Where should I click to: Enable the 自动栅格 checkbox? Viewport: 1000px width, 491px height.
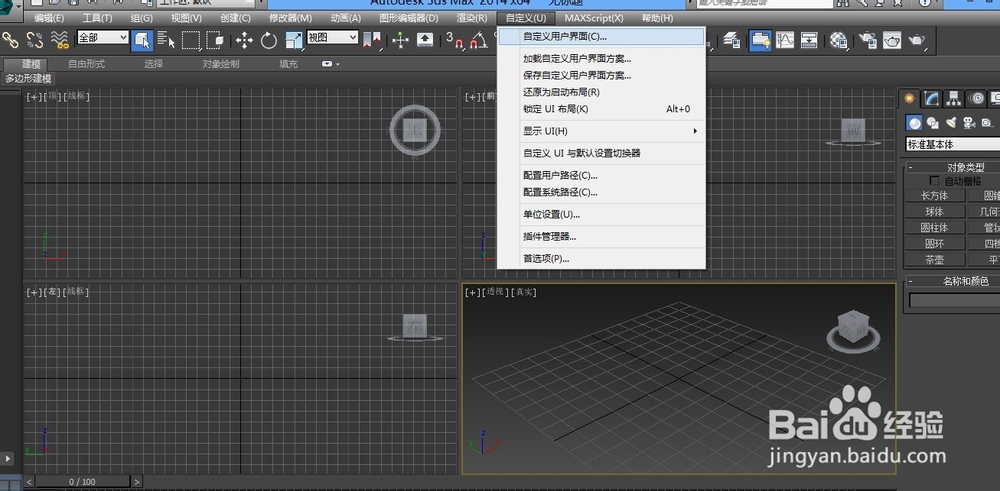pyautogui.click(x=935, y=181)
